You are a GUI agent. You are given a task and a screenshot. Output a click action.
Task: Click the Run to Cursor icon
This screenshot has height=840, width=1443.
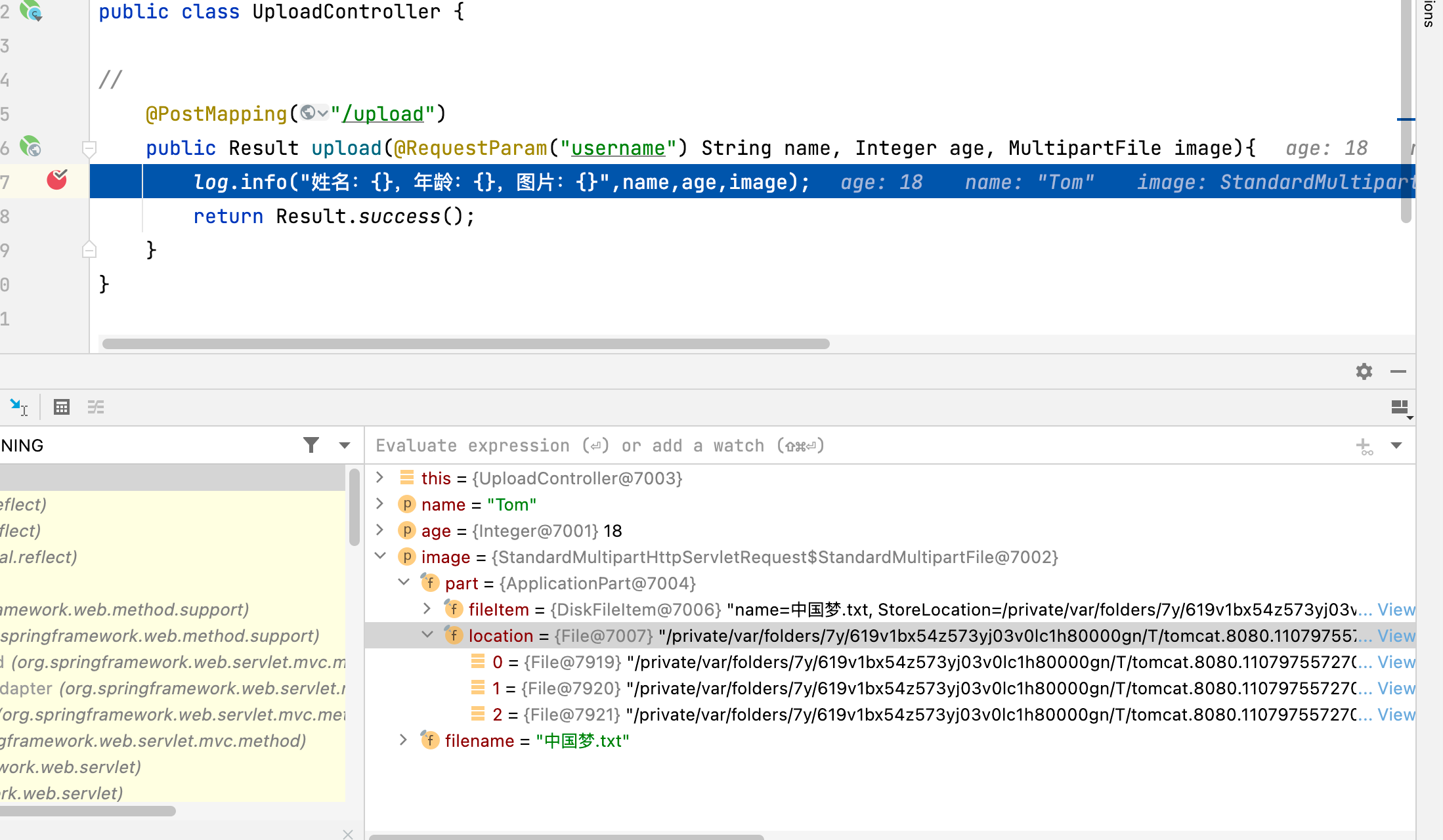click(x=18, y=408)
